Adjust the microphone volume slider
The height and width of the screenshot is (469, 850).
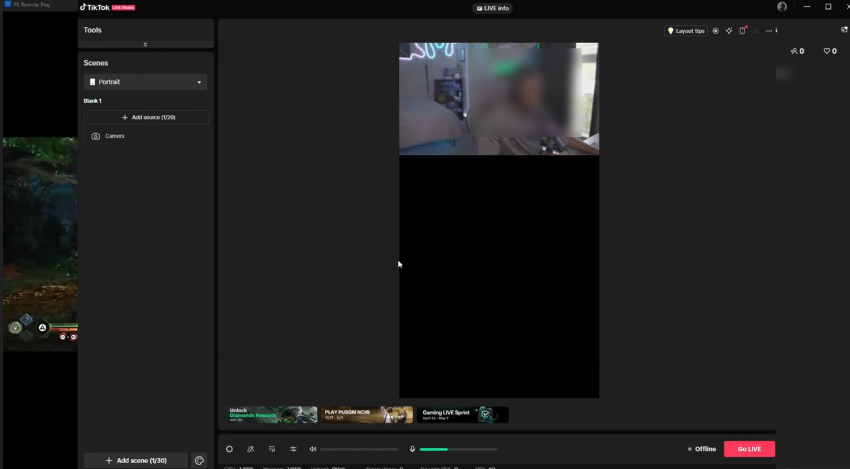458,449
